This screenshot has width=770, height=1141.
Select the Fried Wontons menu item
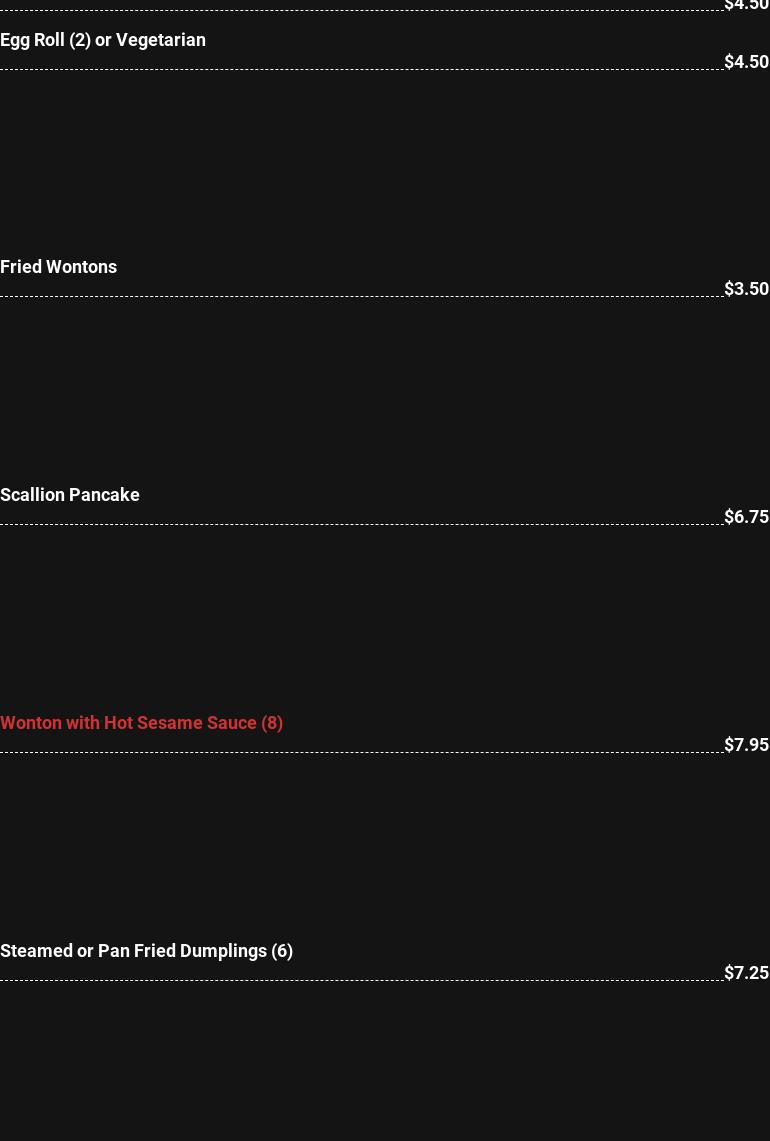pos(58,267)
